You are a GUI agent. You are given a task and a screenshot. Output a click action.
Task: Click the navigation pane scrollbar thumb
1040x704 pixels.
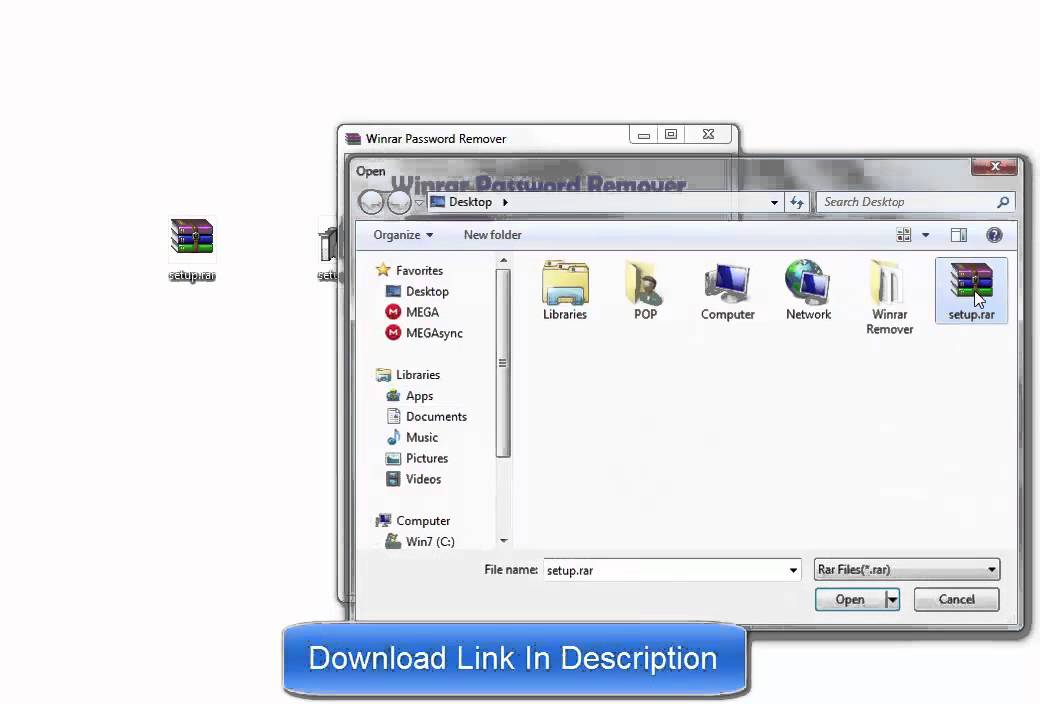coord(503,363)
